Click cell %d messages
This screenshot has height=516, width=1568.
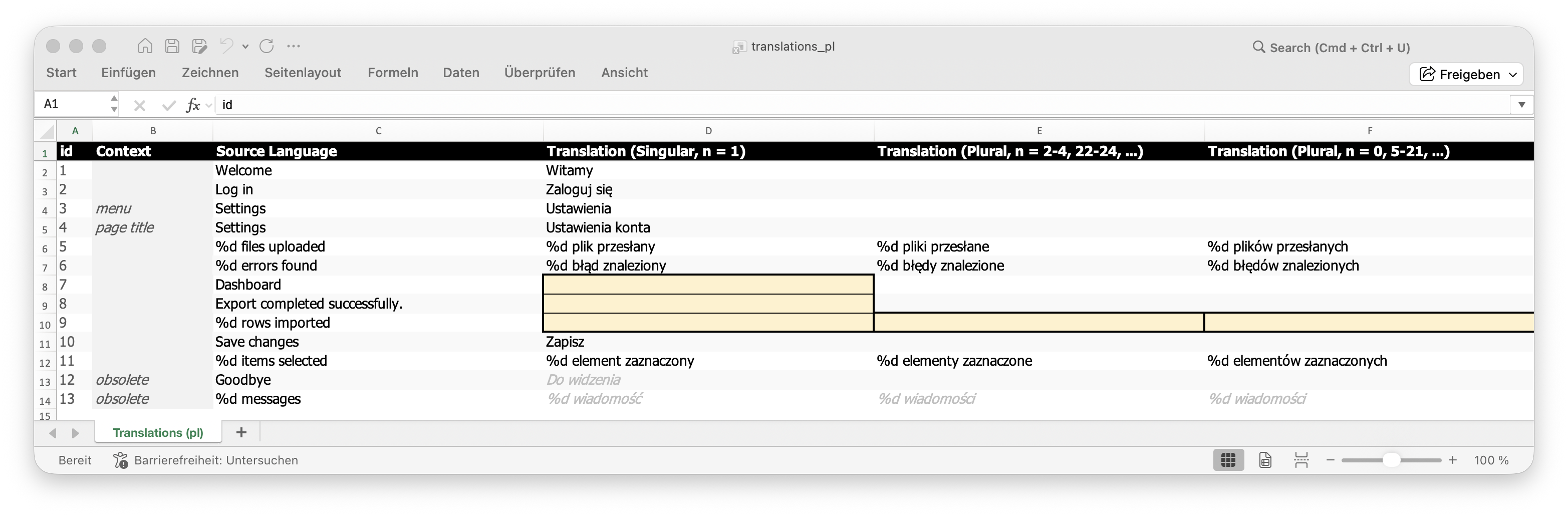[x=378, y=399]
